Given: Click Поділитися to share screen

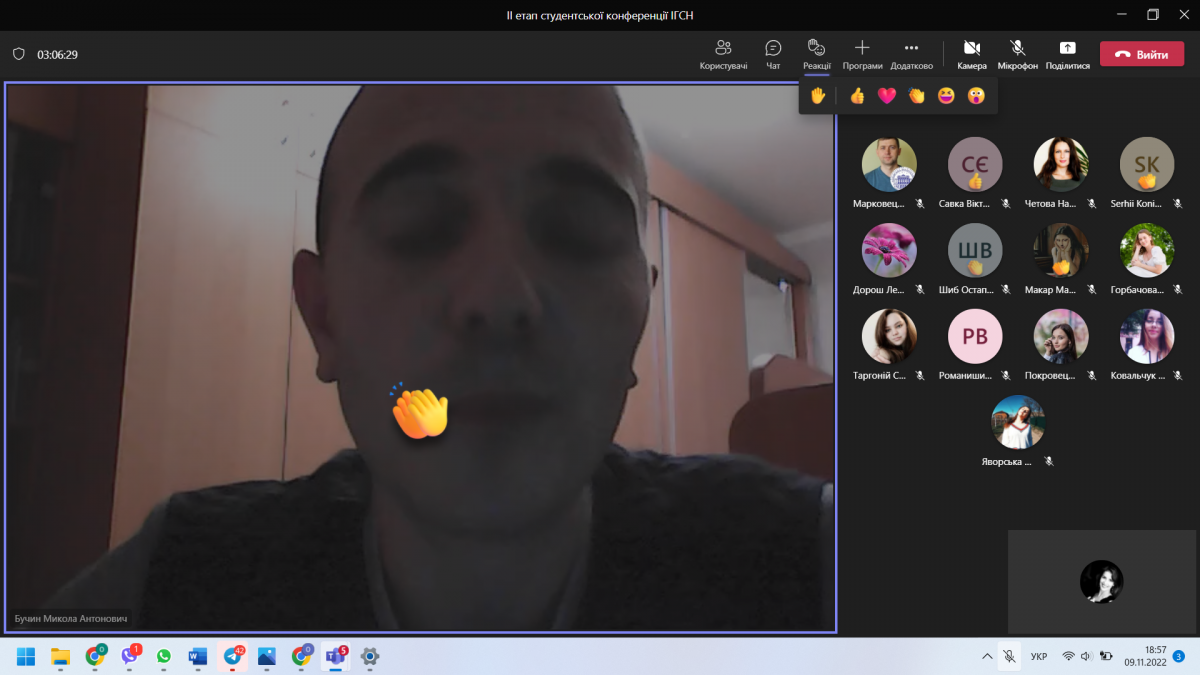Looking at the screenshot, I should (x=1068, y=54).
